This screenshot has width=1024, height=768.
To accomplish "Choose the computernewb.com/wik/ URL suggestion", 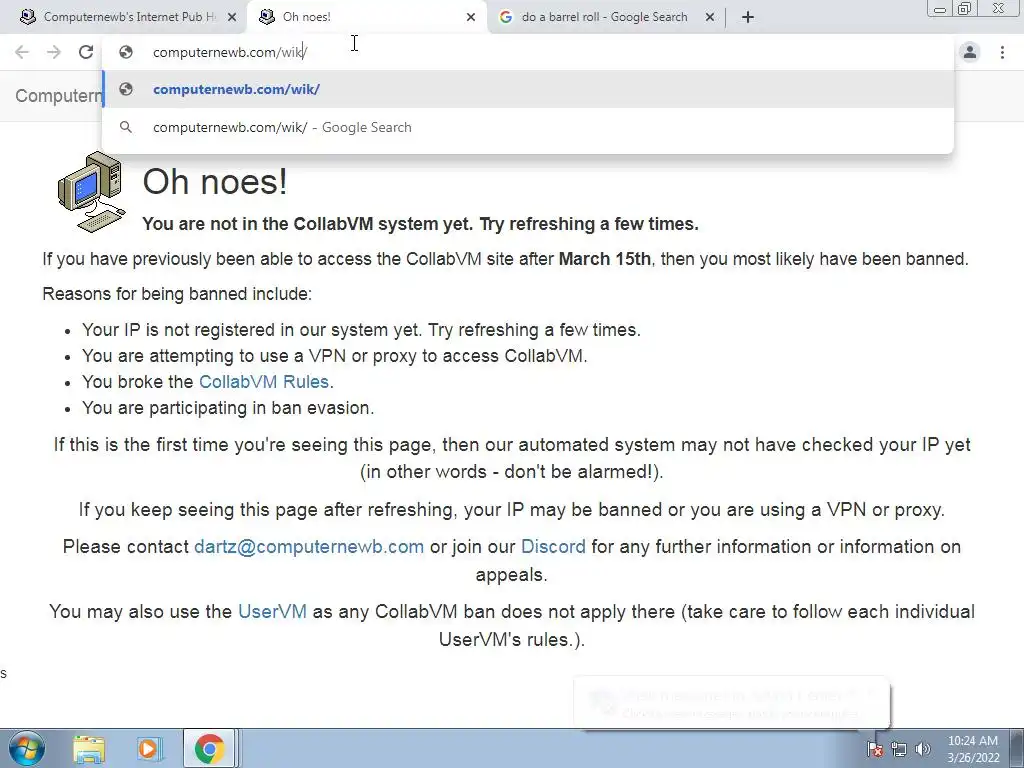I will click(x=528, y=89).
